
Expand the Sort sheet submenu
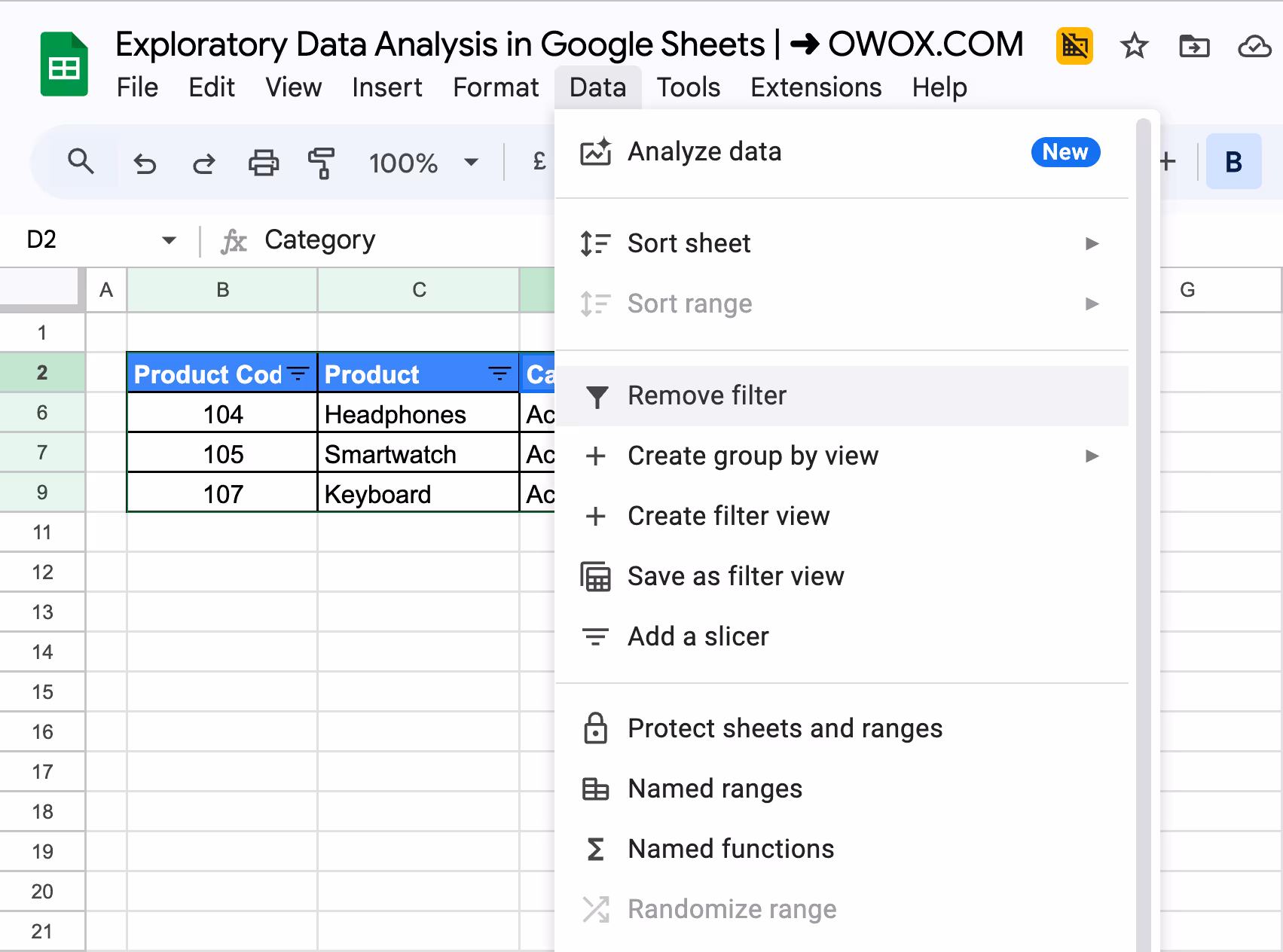coord(1092,243)
